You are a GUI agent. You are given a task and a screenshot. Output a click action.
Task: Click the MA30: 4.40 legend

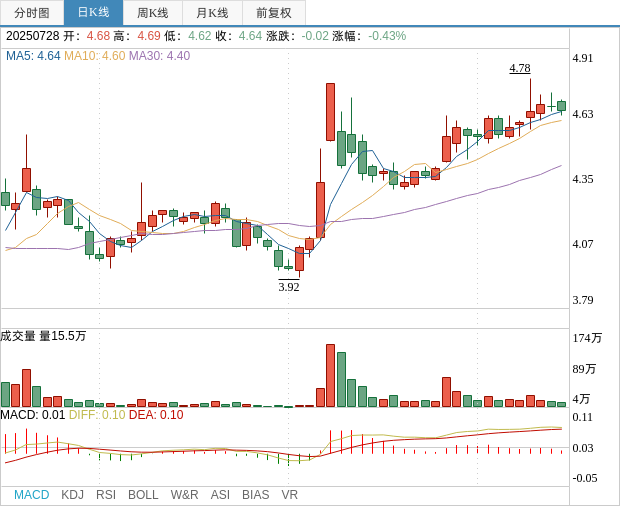[x=159, y=56]
